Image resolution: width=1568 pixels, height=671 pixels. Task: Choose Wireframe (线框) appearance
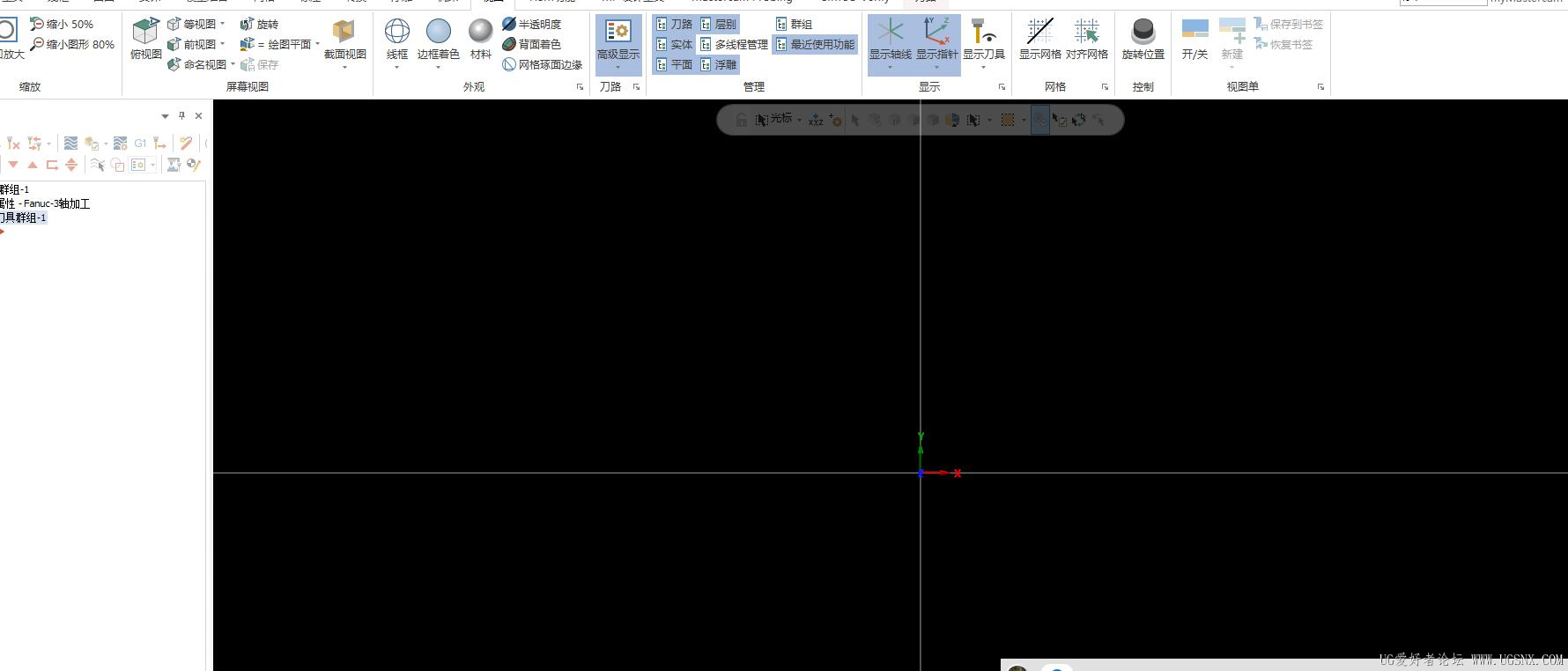(397, 40)
